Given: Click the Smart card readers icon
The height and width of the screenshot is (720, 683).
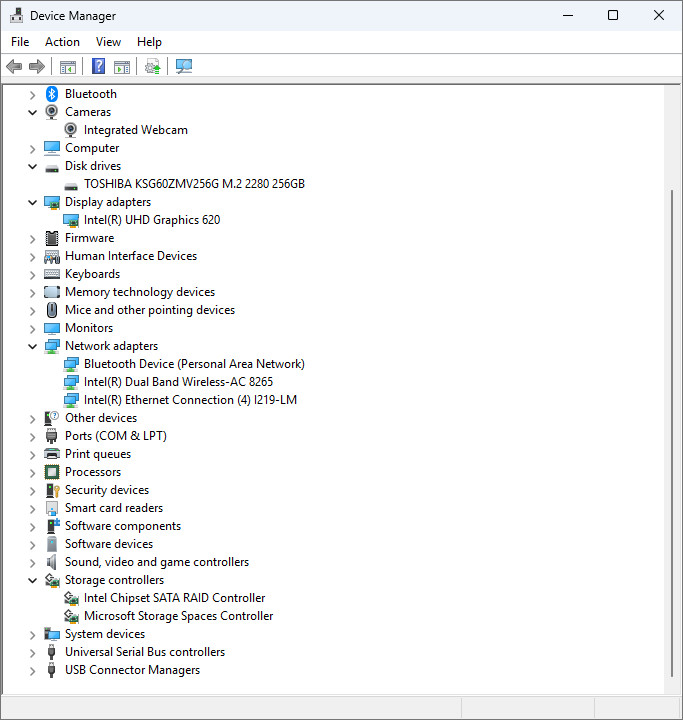Looking at the screenshot, I should 52,508.
